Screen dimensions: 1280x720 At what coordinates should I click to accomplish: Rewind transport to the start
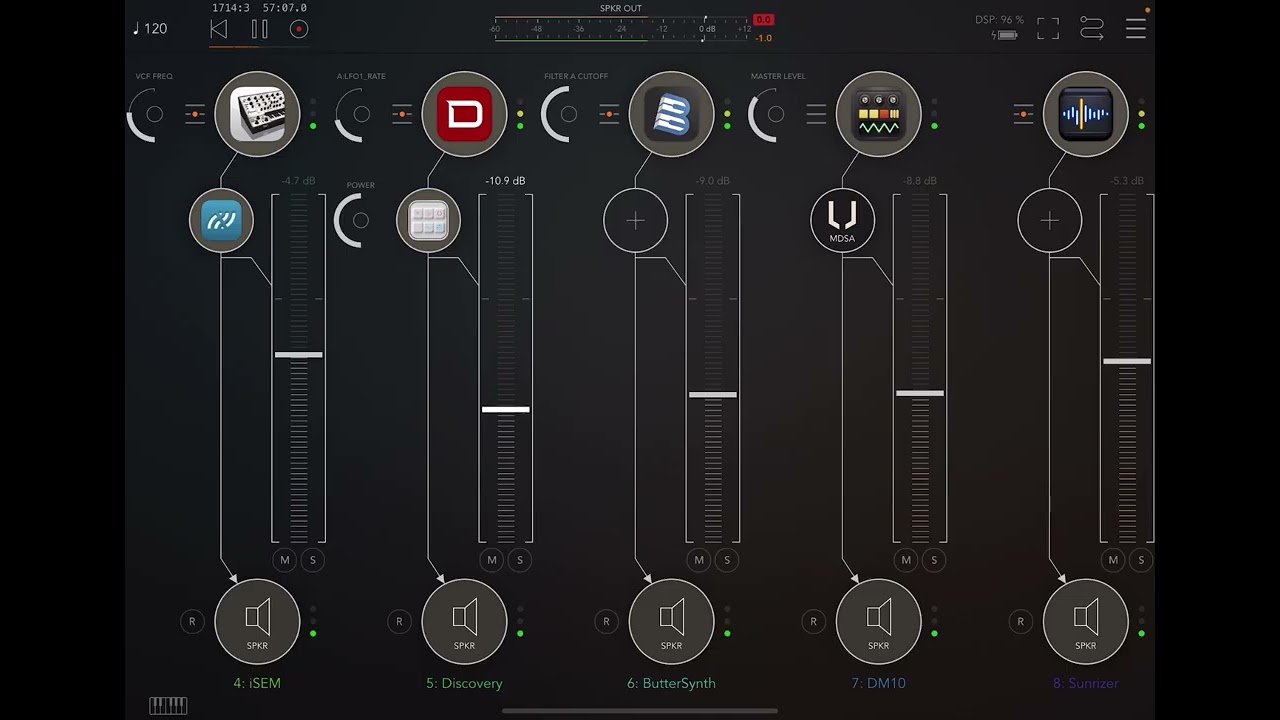[x=219, y=29]
